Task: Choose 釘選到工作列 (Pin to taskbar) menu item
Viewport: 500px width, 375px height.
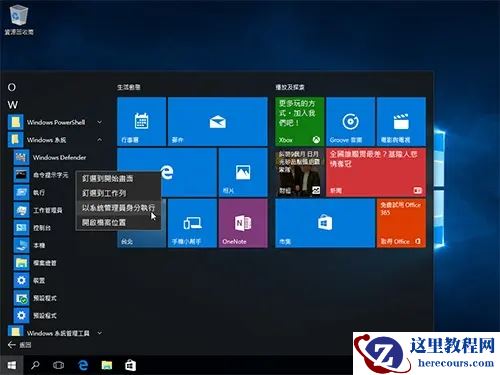Action: tap(118, 193)
